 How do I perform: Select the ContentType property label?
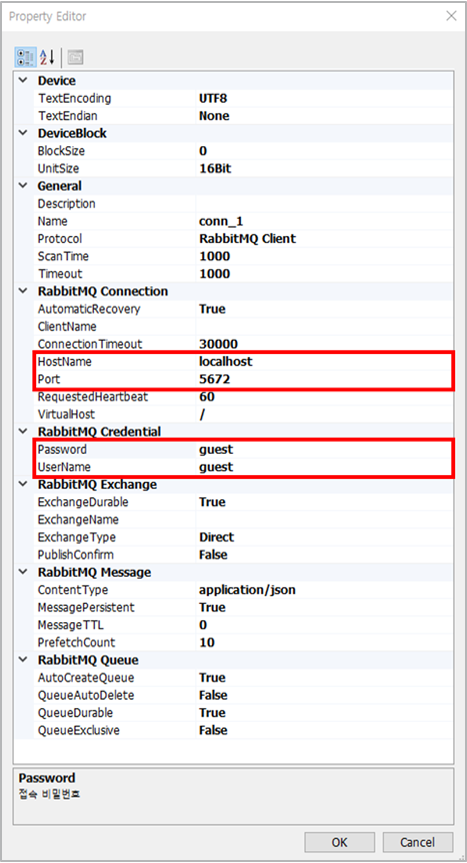tap(73, 590)
